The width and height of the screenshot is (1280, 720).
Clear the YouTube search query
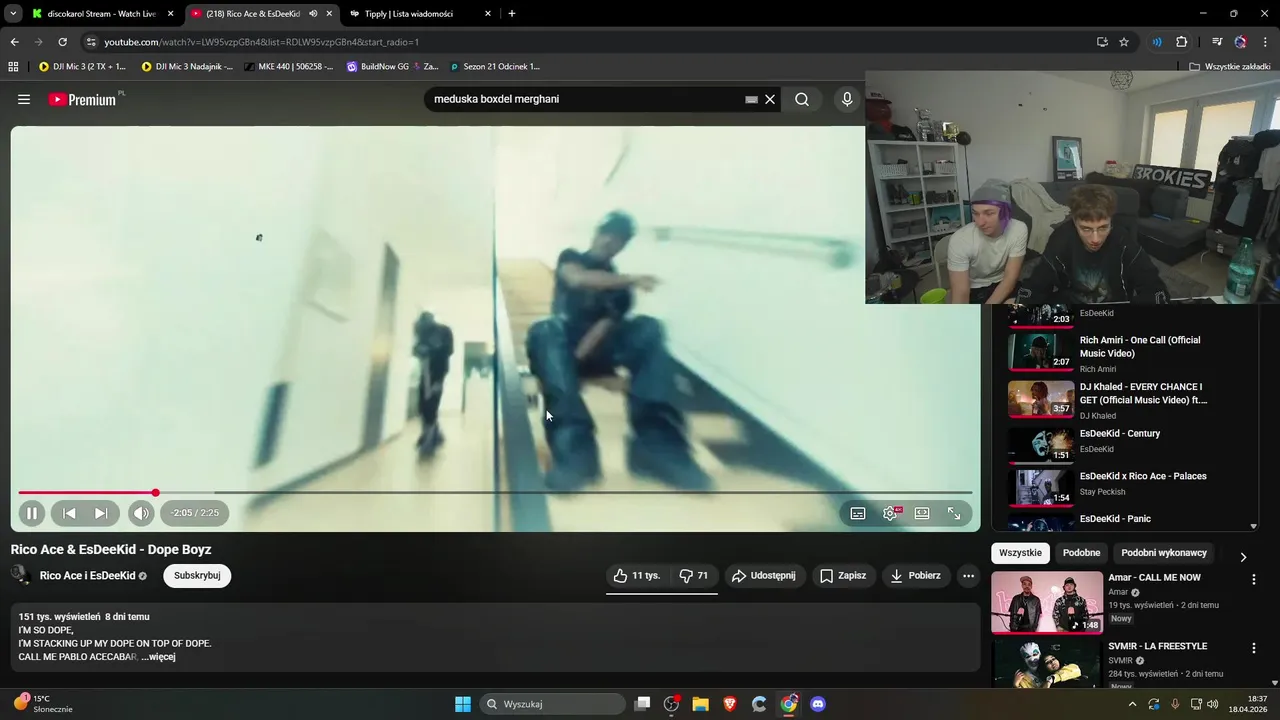(770, 100)
